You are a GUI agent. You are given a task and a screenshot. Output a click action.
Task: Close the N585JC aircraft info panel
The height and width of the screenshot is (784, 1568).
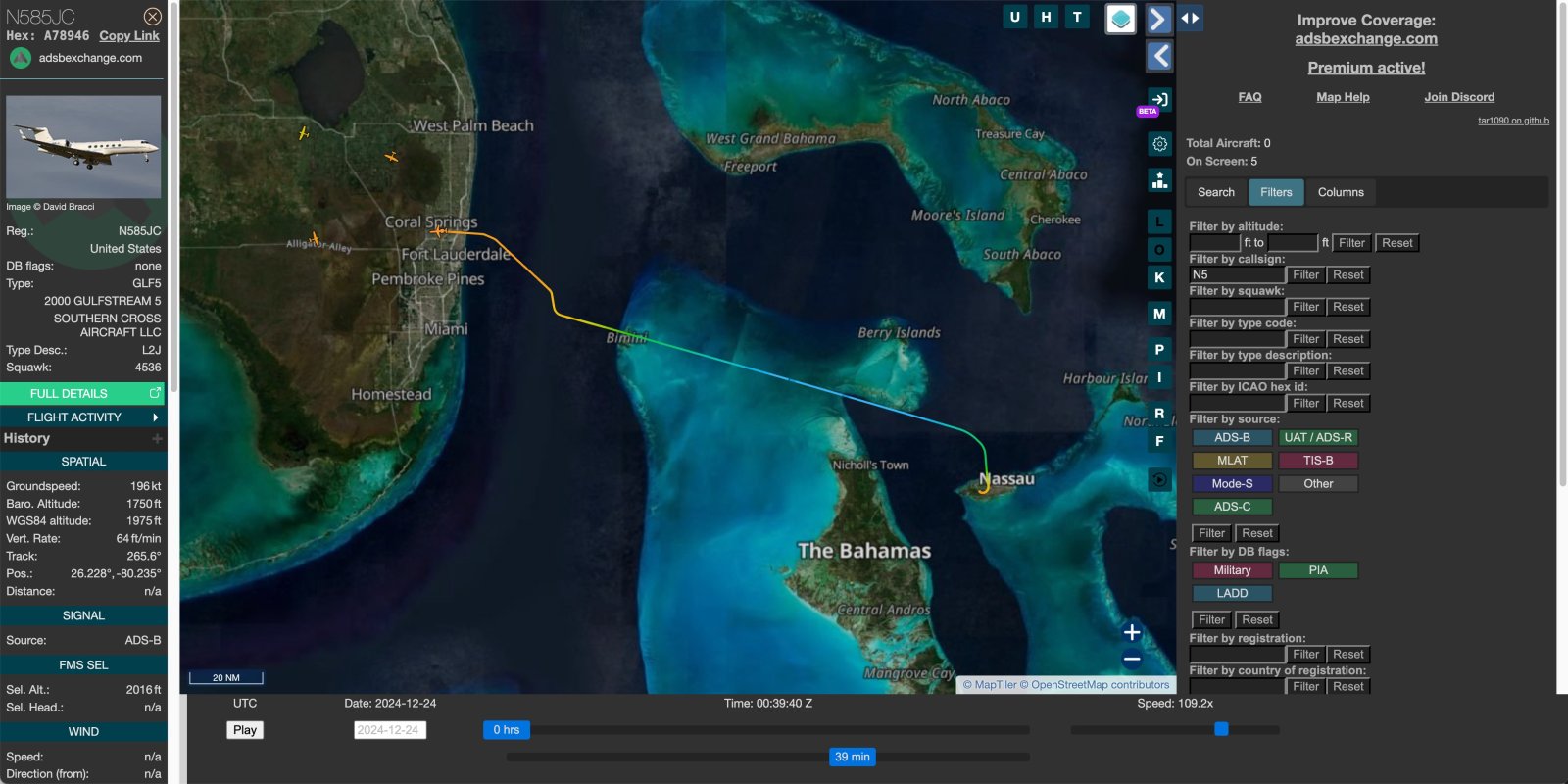pos(153,16)
